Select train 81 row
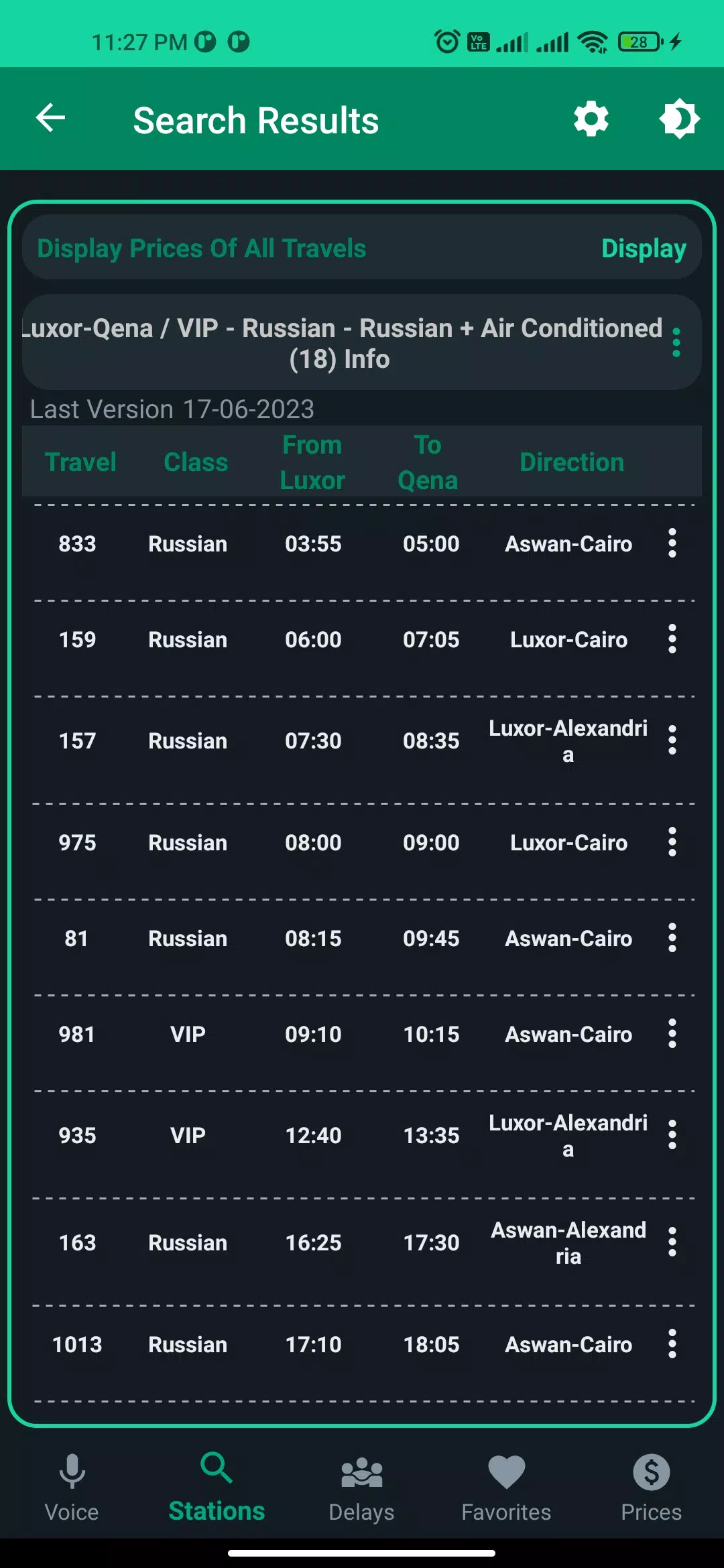 (x=335, y=938)
